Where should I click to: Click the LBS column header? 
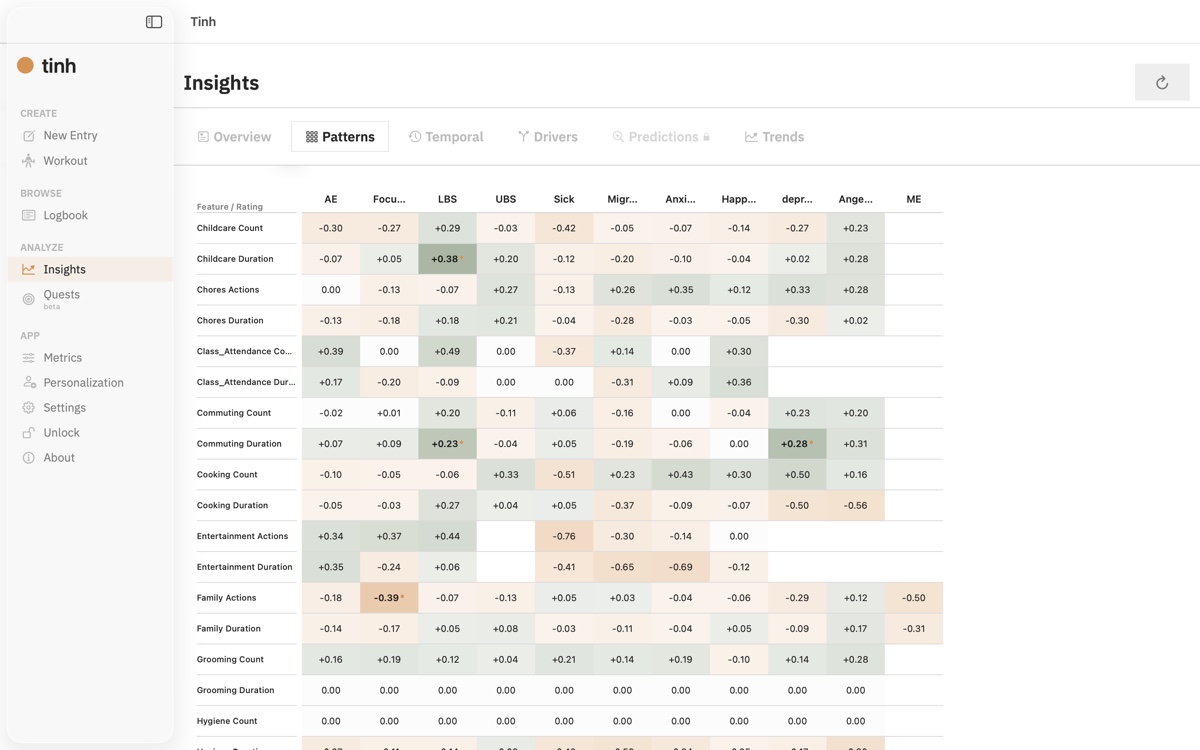[x=447, y=199]
